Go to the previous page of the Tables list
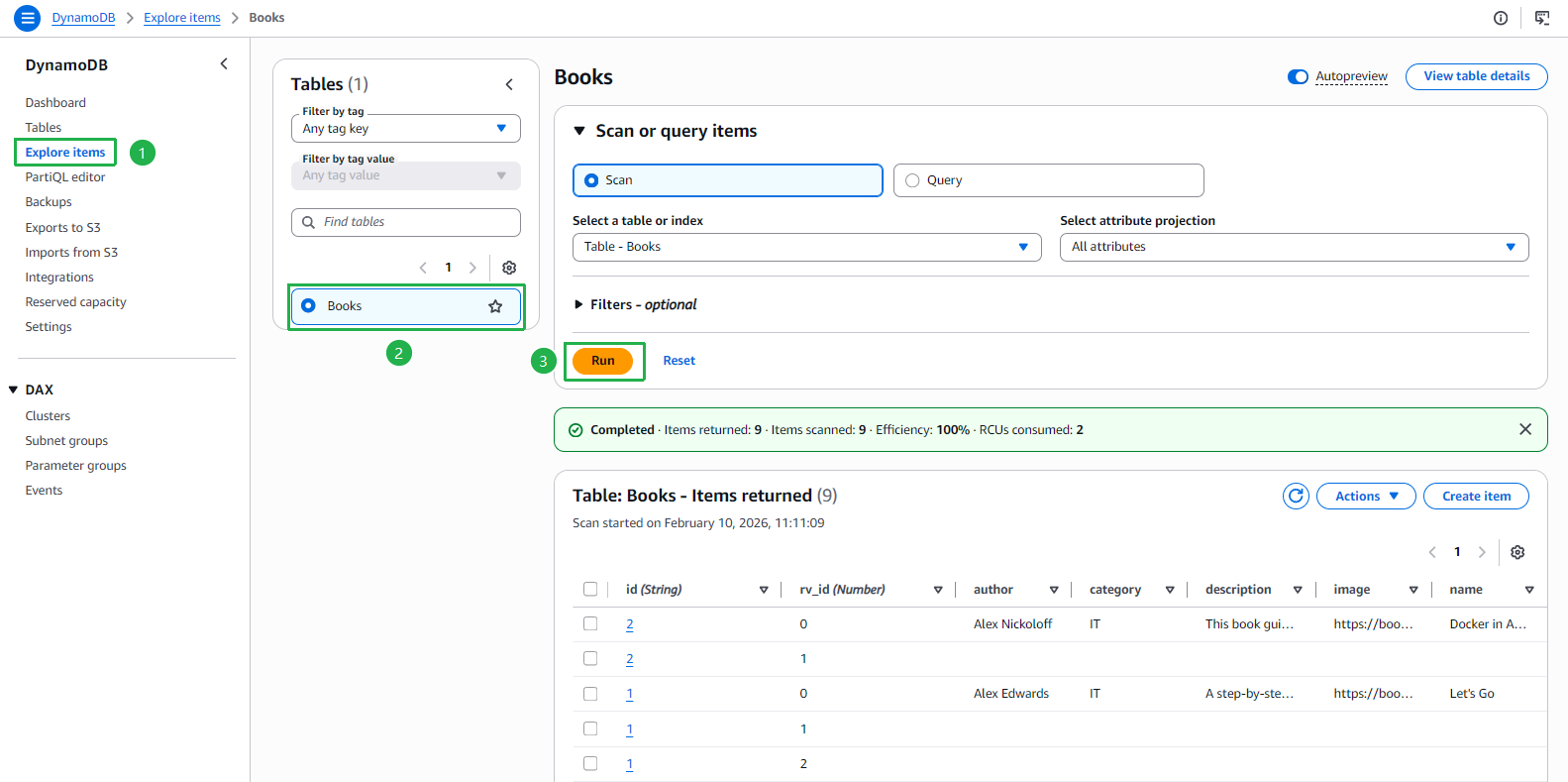The width and height of the screenshot is (1568, 782). pos(423,268)
